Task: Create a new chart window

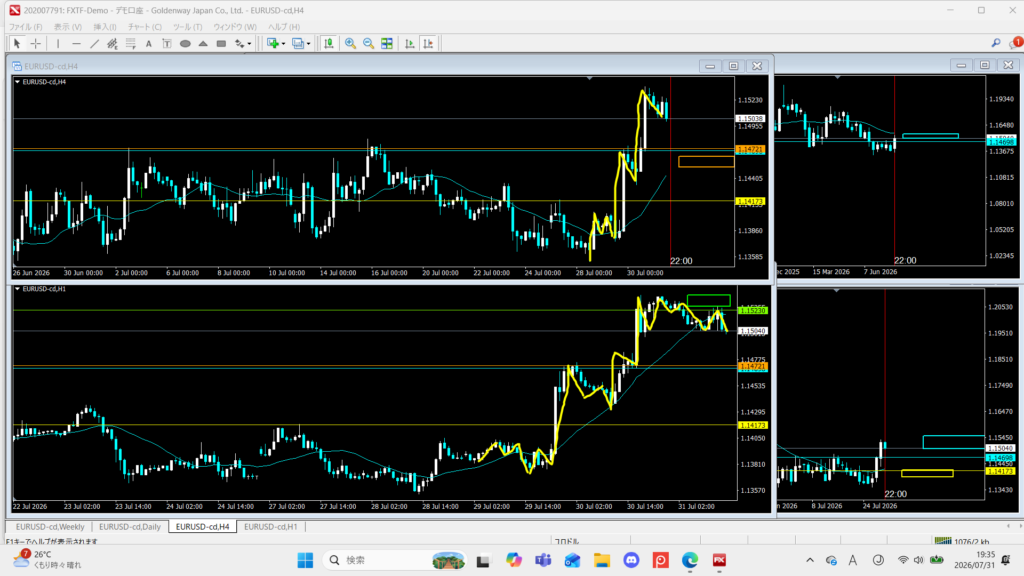Action: click(x=272, y=44)
